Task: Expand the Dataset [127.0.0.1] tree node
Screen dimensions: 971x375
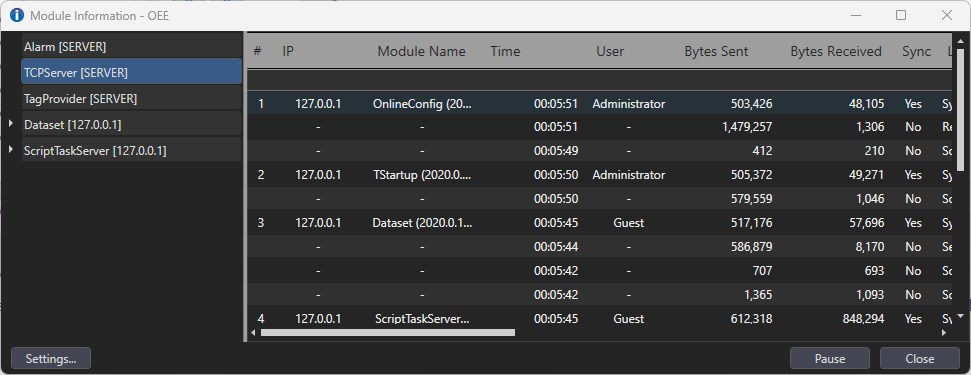Action: click(11, 124)
